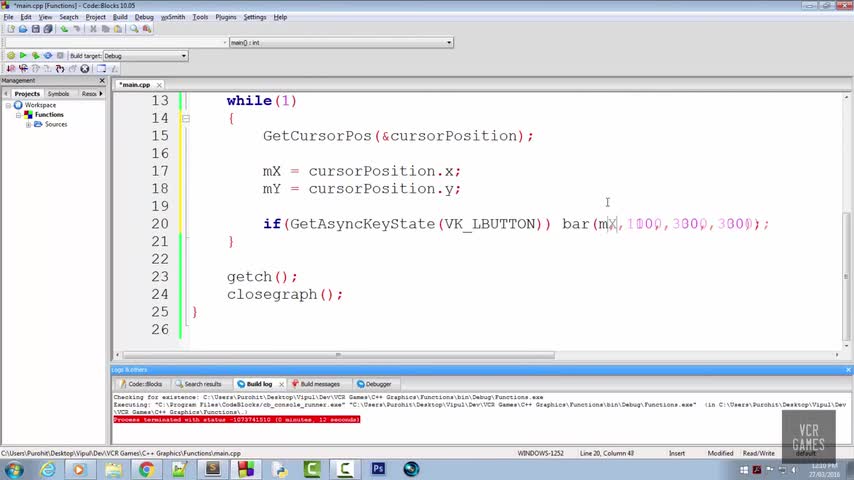Close the Management panel
Image resolution: width=854 pixels, height=480 pixels.
pos(102,81)
